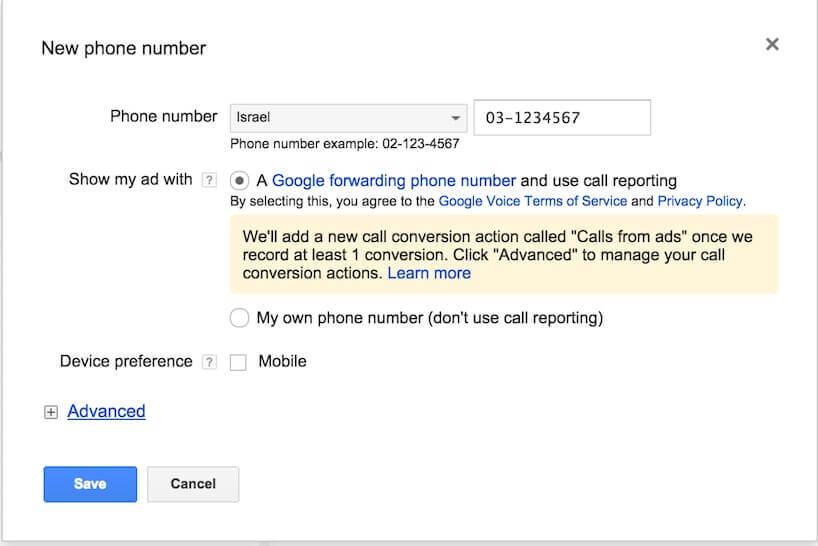Select the My own phone number radio button
Viewport: 818px width, 546px height.
(x=239, y=318)
